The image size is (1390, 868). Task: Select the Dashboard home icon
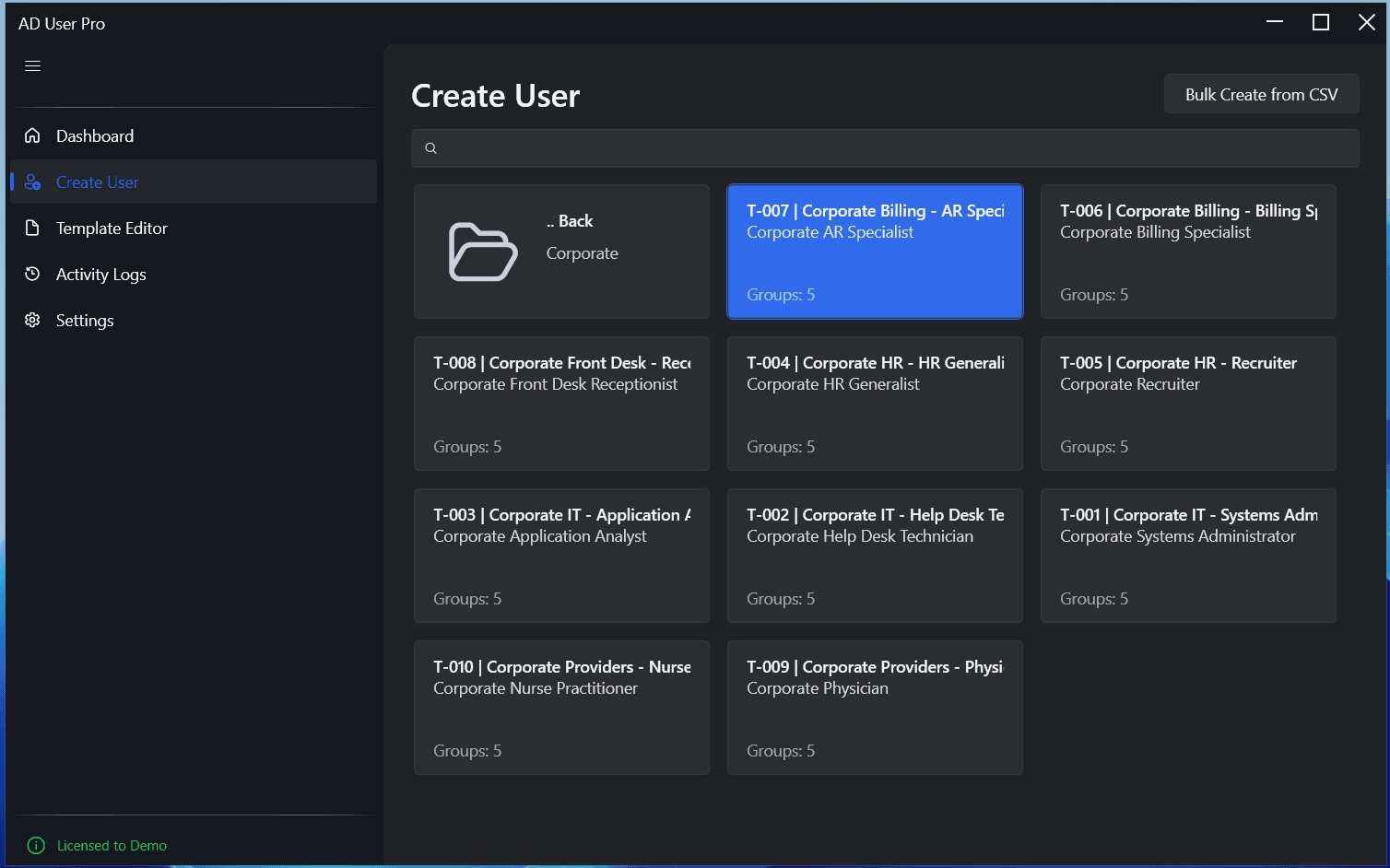point(32,135)
